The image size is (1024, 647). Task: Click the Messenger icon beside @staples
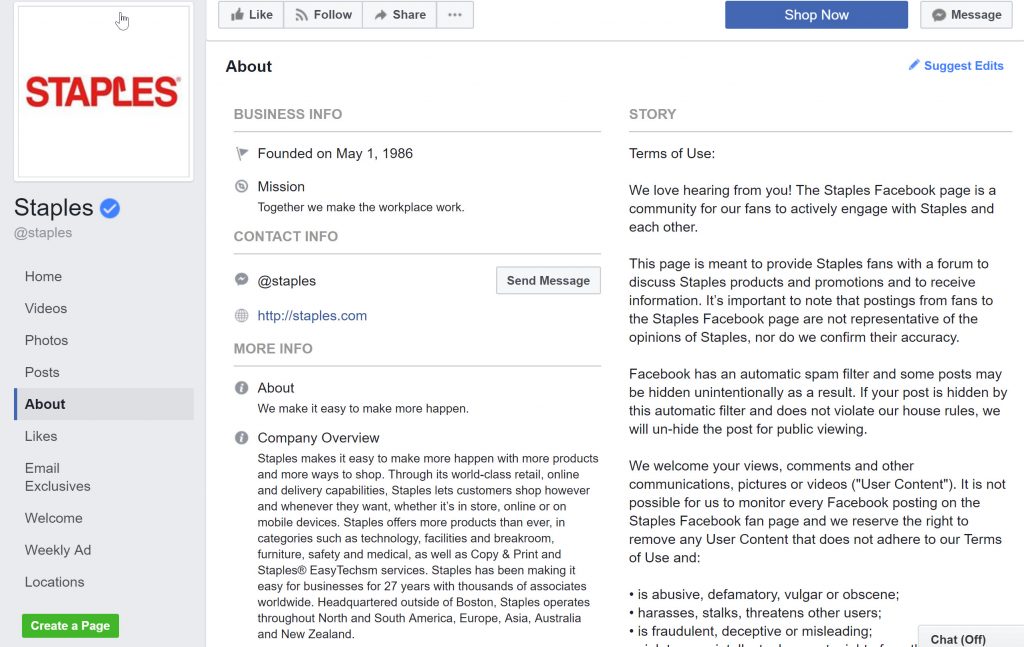(242, 279)
